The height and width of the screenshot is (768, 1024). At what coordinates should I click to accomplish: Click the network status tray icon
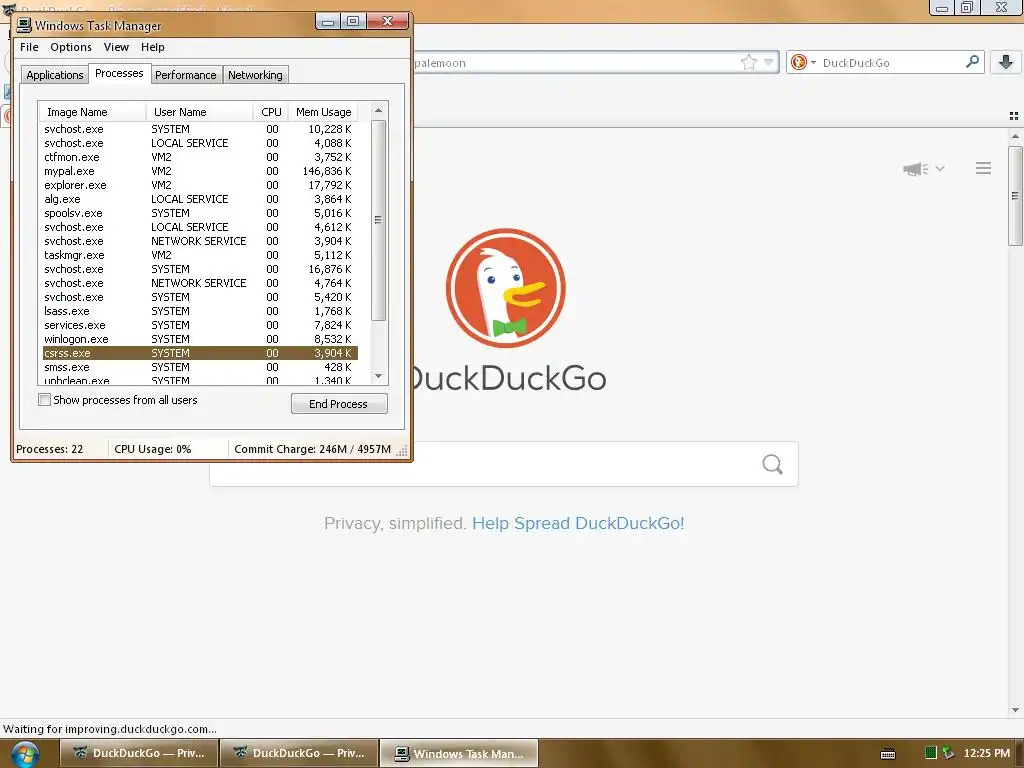tap(948, 753)
